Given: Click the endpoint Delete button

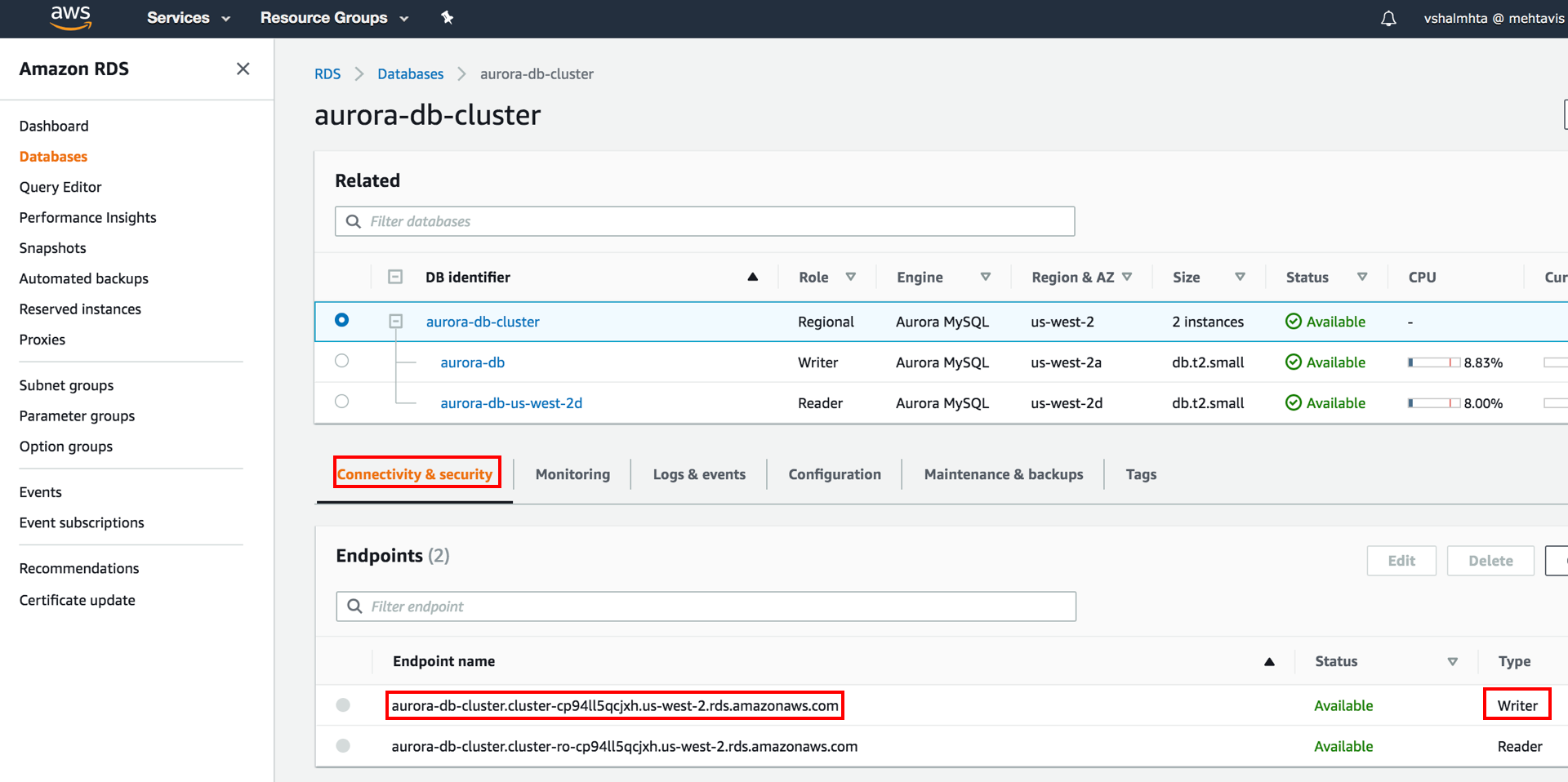Looking at the screenshot, I should (x=1490, y=561).
